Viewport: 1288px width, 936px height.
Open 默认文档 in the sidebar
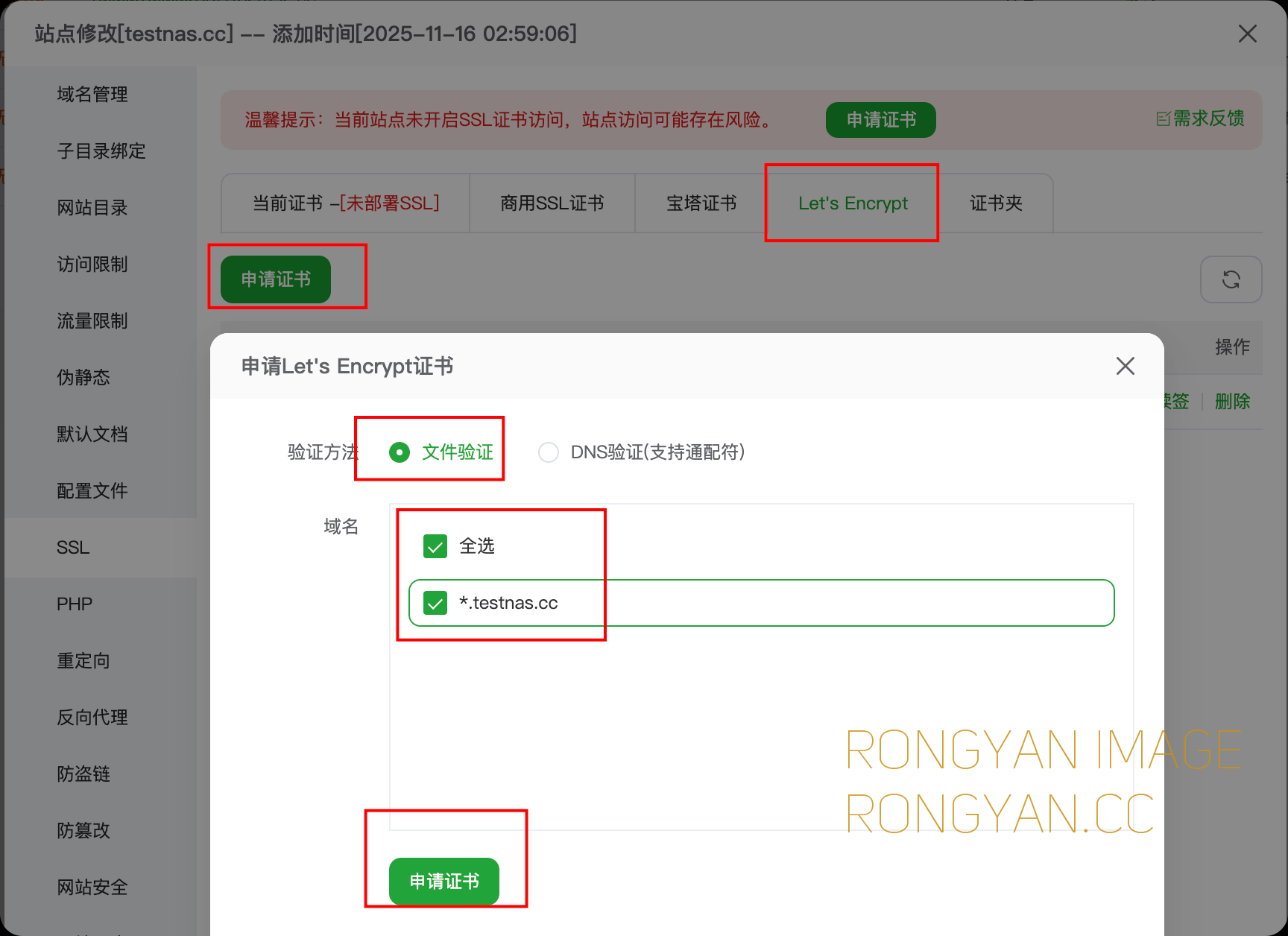92,434
